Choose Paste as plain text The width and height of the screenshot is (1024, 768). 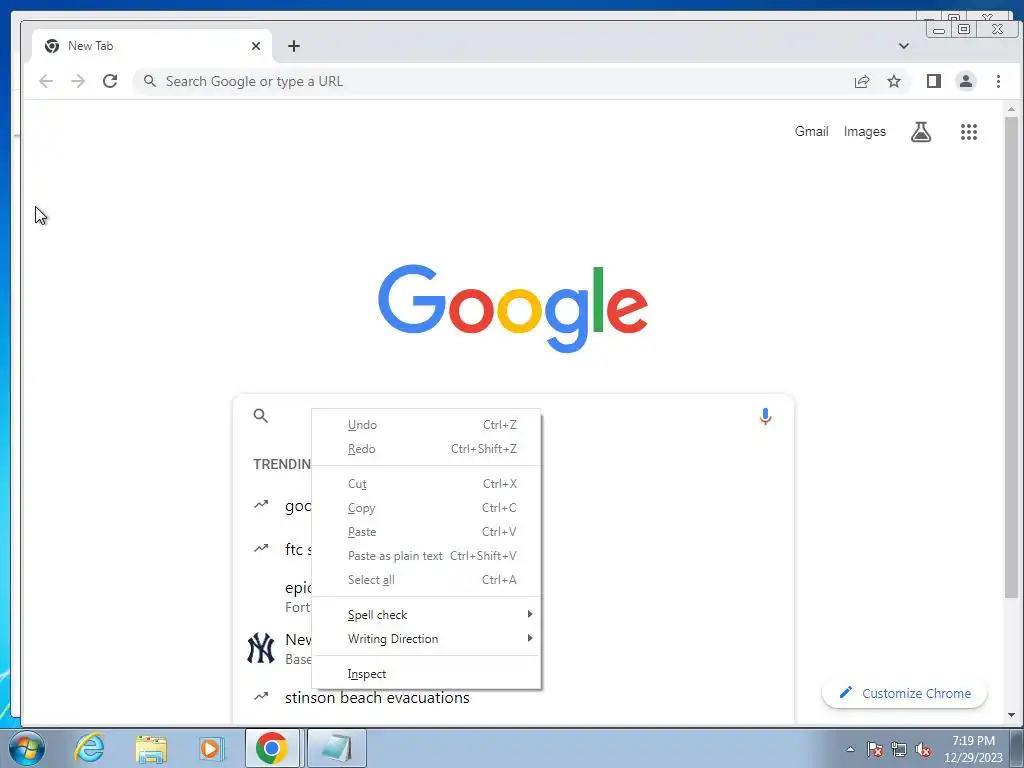(426, 556)
